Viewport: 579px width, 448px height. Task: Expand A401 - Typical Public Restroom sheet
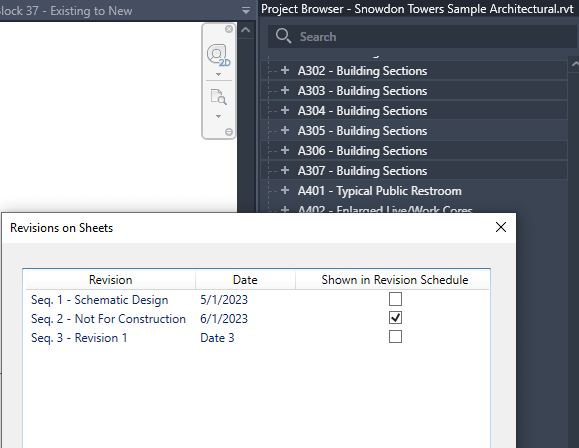pyautogui.click(x=285, y=190)
